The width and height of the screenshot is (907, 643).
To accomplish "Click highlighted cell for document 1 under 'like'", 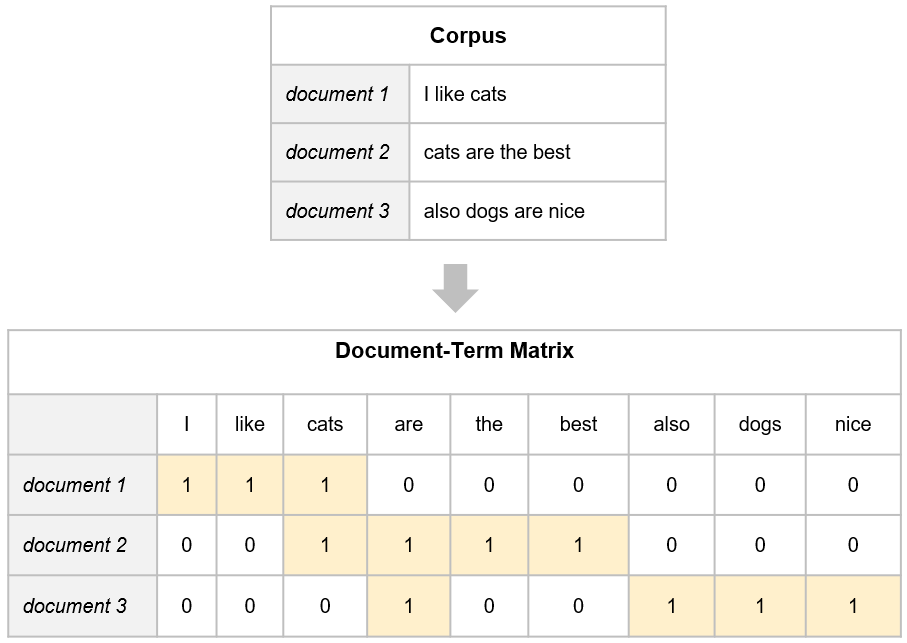I will [250, 486].
